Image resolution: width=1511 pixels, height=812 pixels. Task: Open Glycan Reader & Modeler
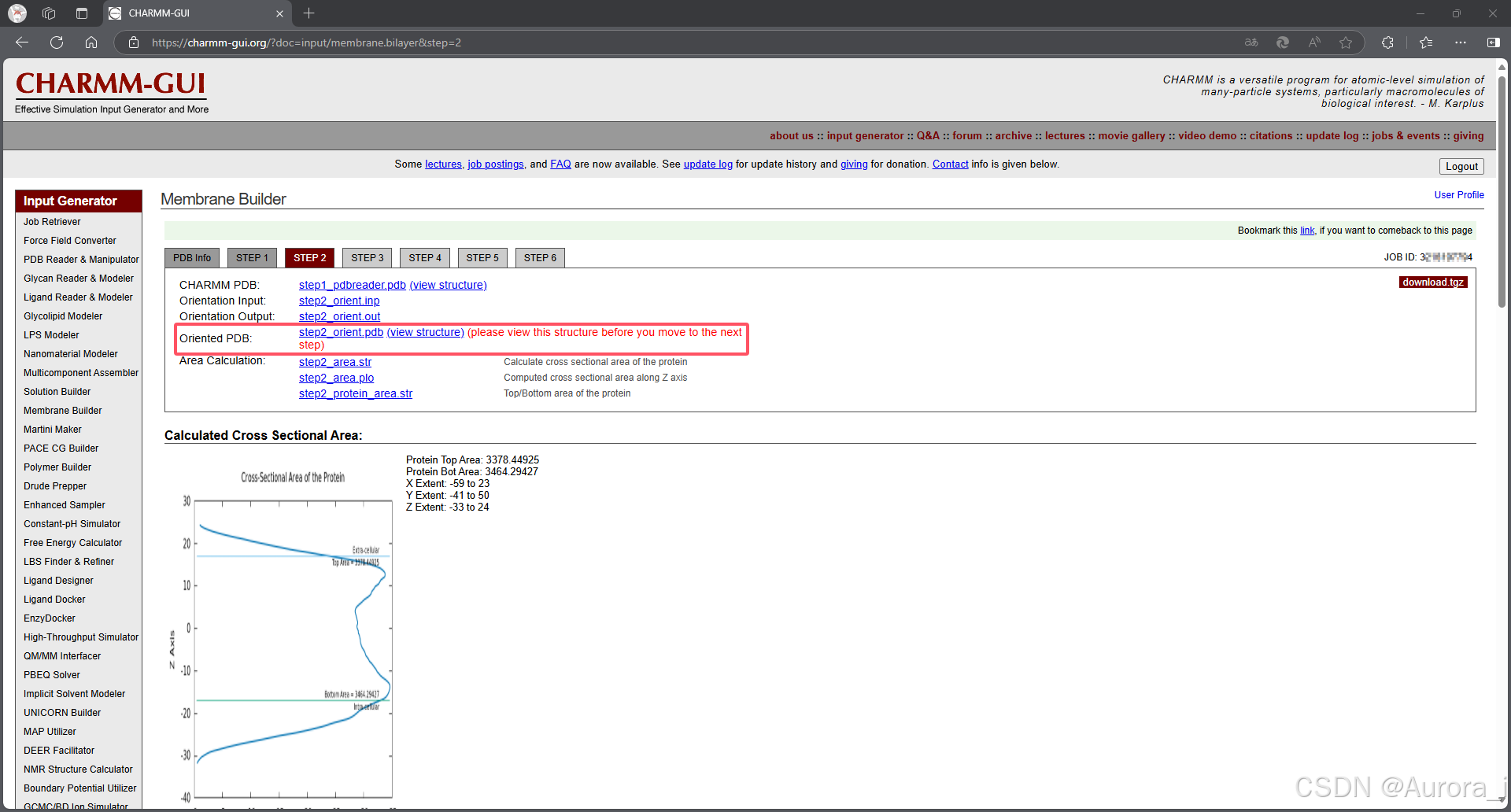pos(79,279)
